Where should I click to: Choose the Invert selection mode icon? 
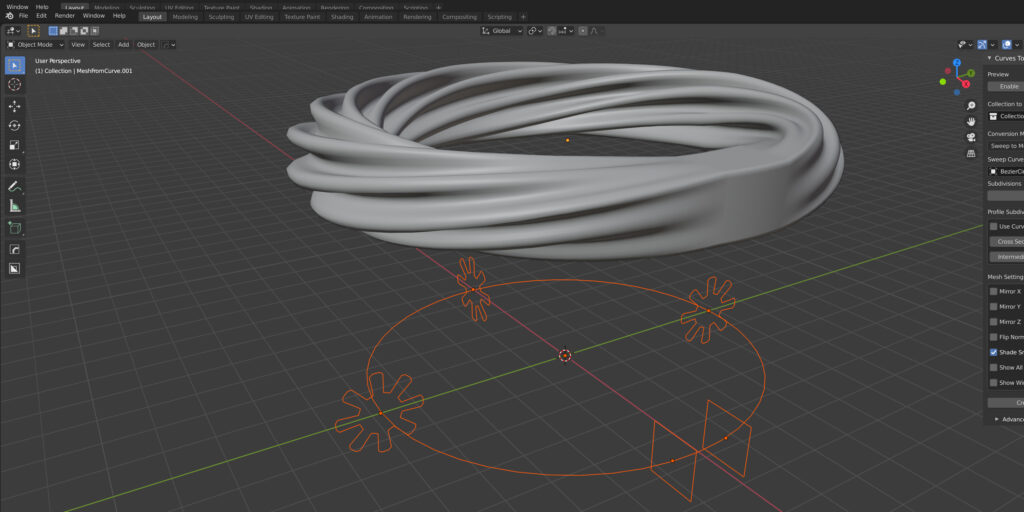point(85,31)
